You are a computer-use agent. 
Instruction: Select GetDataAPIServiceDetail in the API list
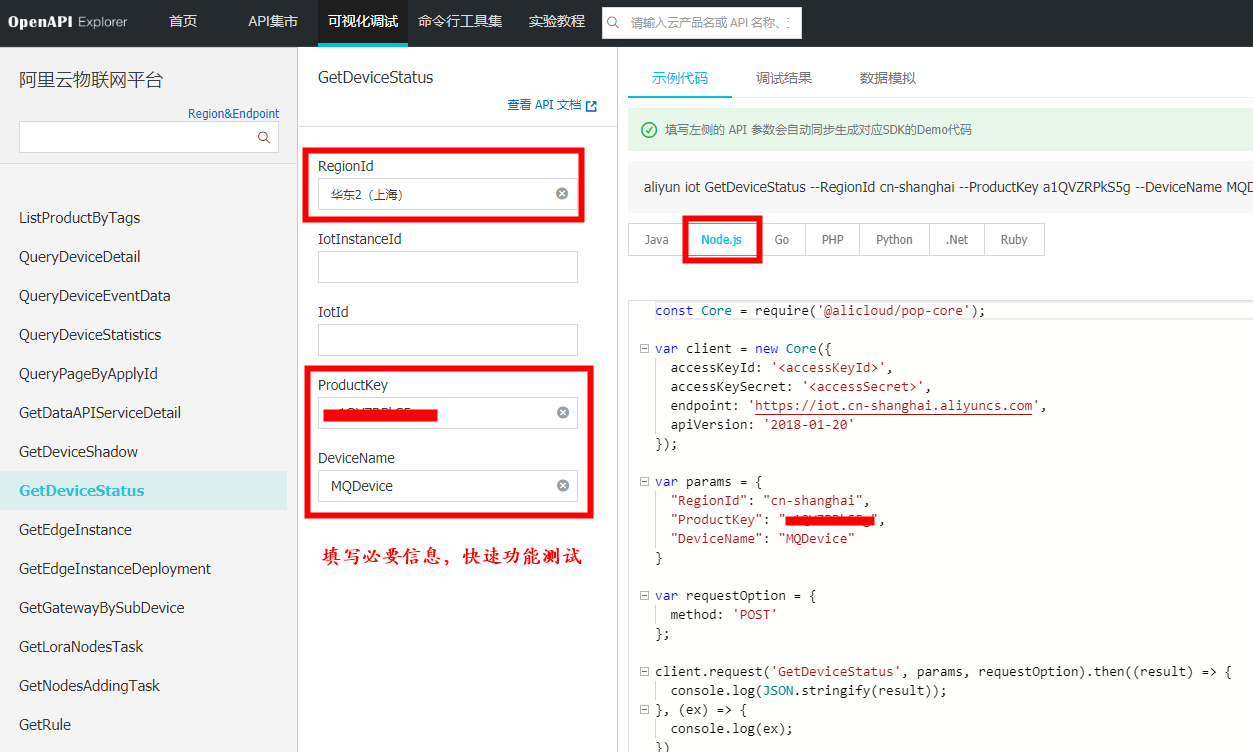100,413
